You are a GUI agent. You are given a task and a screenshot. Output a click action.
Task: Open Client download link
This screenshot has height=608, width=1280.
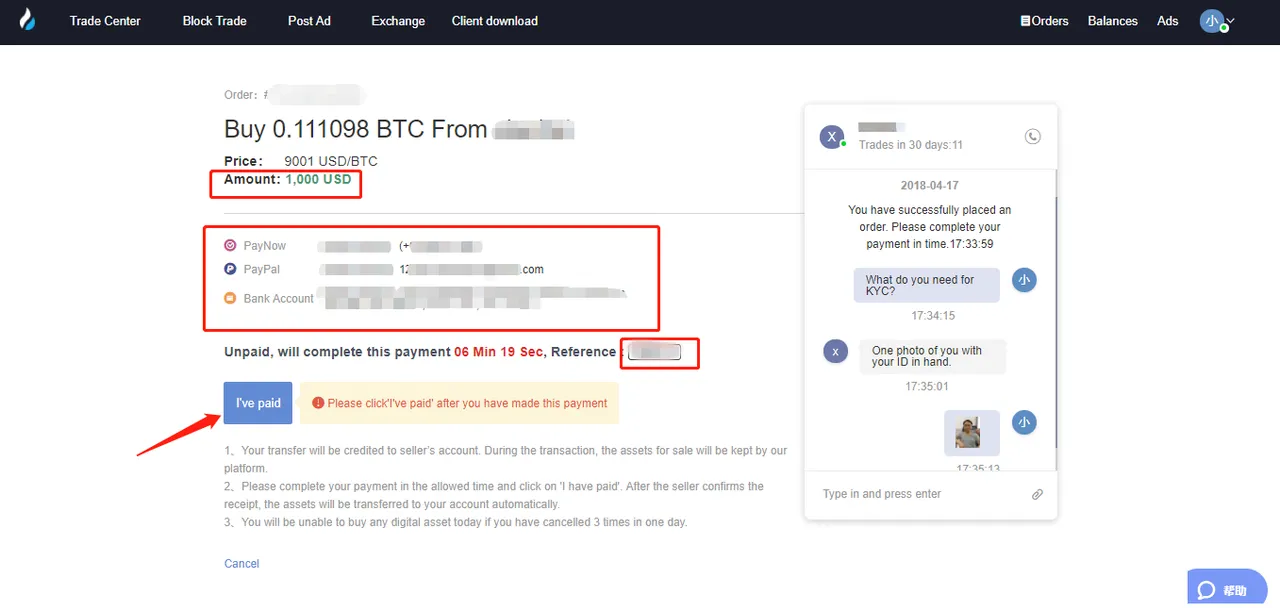[494, 21]
